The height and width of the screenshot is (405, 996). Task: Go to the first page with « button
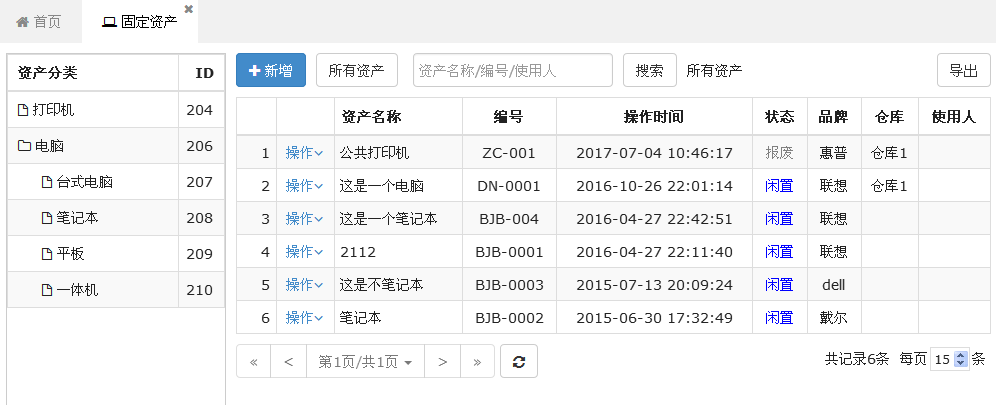(x=253, y=361)
